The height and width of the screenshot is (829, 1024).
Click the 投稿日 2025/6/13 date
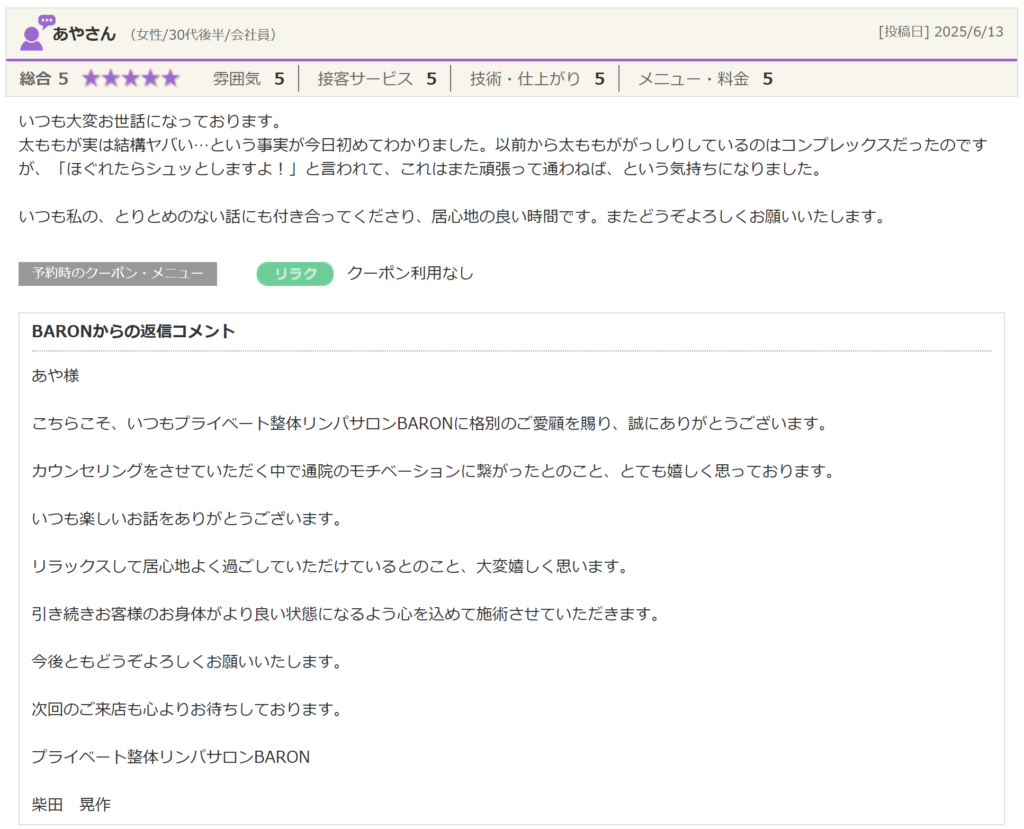(940, 32)
